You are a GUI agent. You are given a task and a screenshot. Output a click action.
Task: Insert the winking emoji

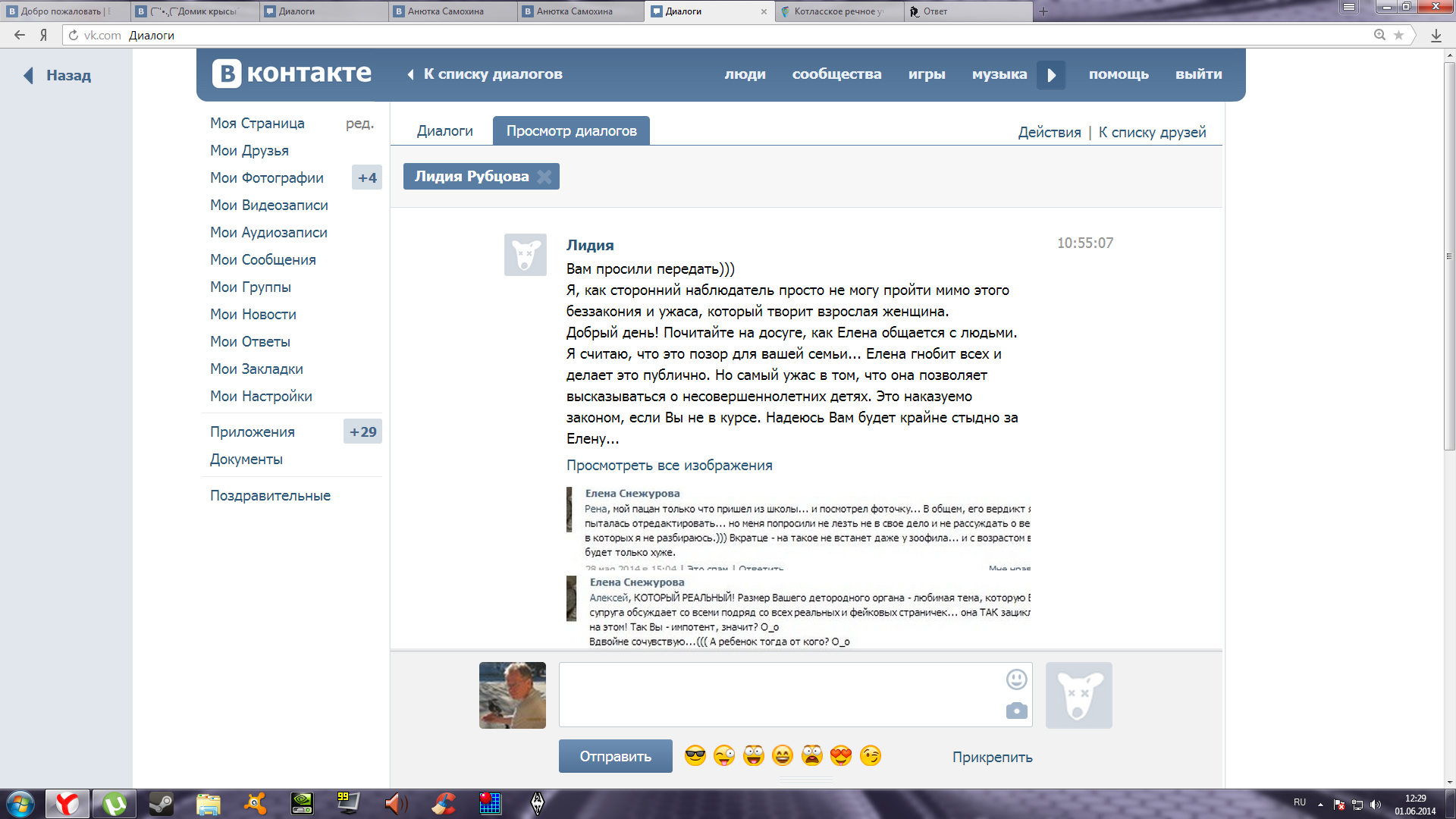(871, 756)
